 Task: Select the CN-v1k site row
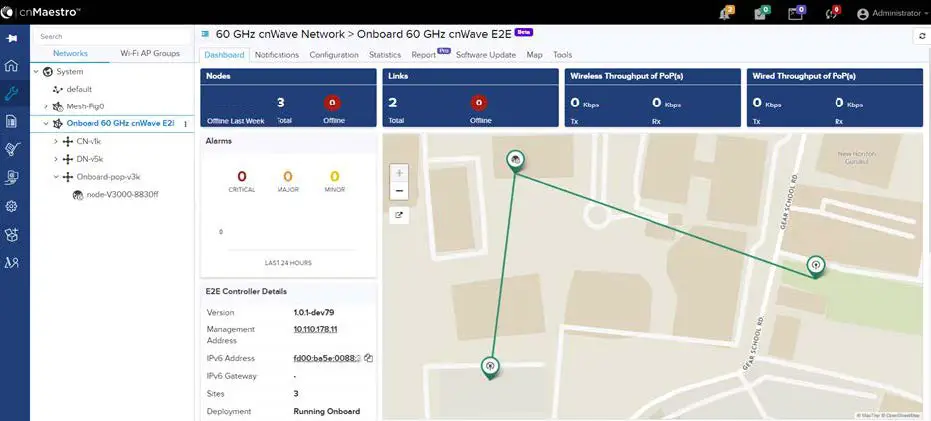88,142
